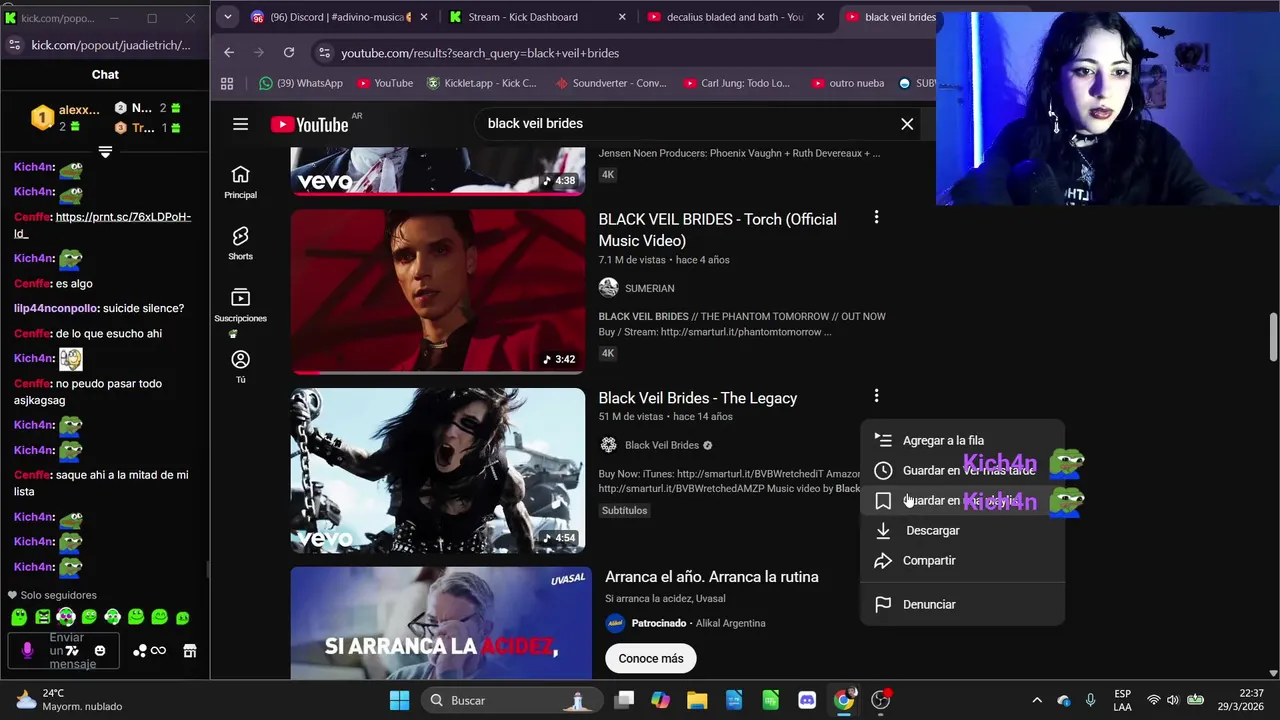Open Black Veil Brides - The Legacy title
This screenshot has height=720, width=1280.
tap(698, 398)
